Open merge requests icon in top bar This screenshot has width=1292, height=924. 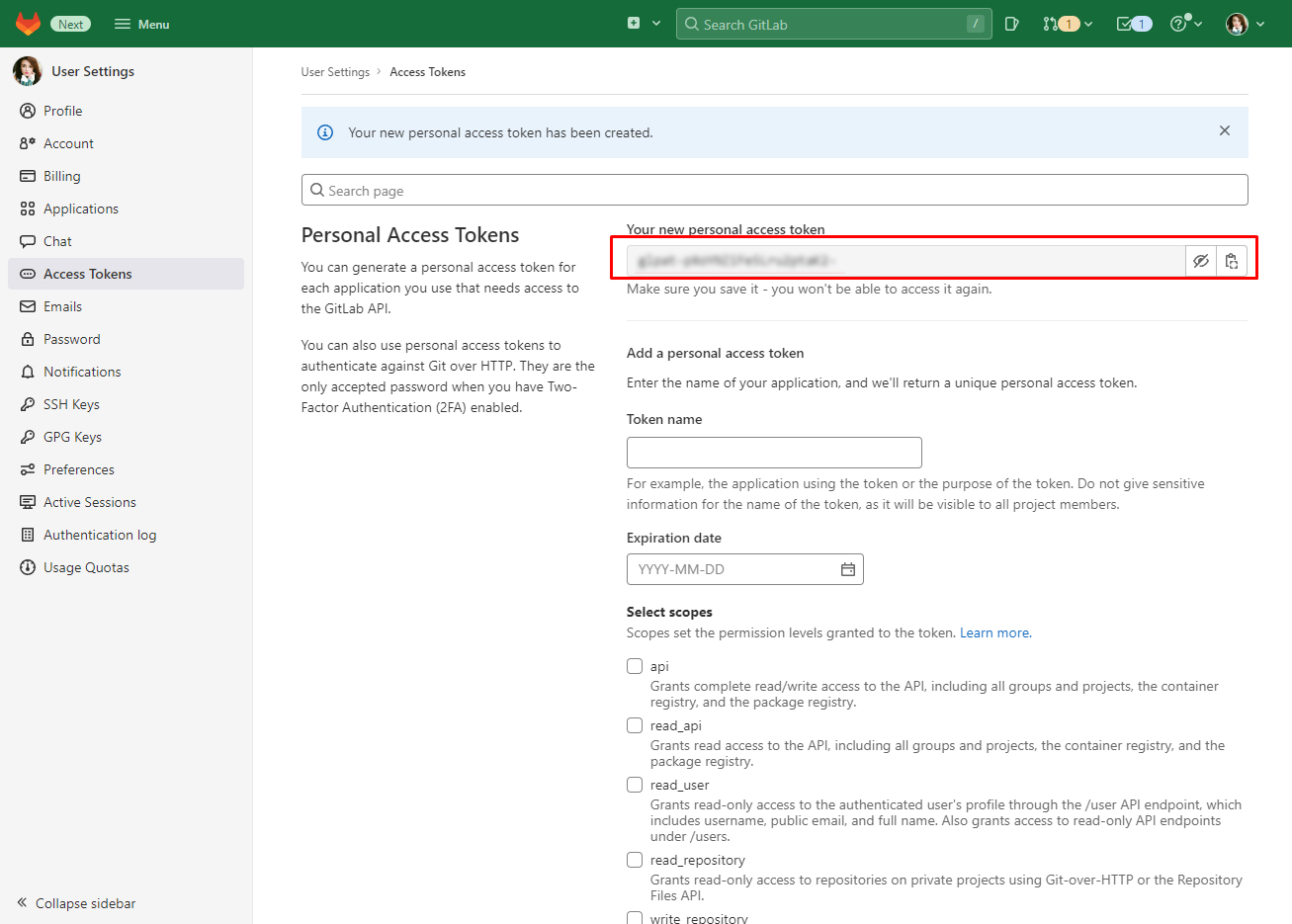[x=1050, y=24]
